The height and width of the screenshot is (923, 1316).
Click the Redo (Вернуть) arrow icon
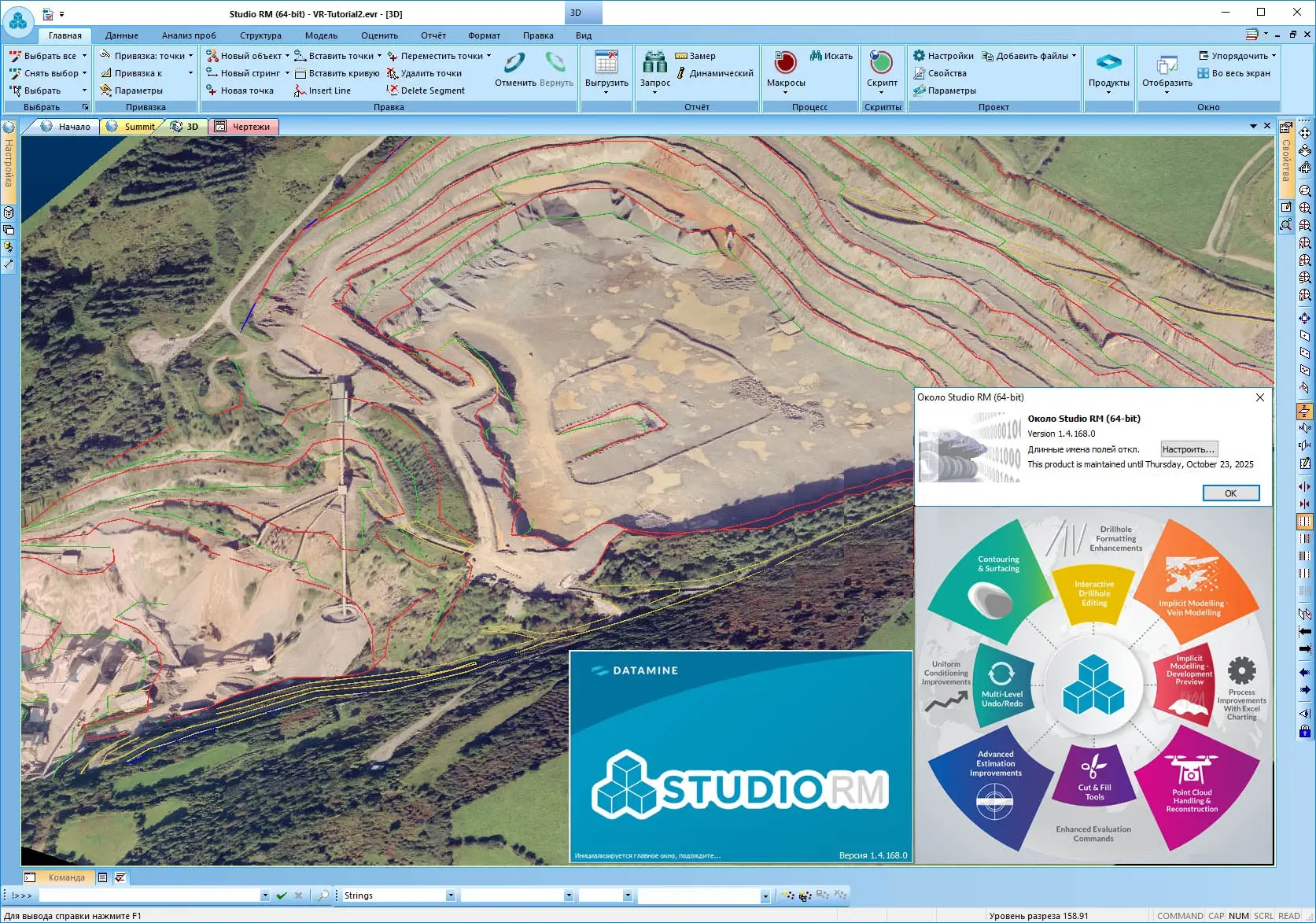pyautogui.click(x=556, y=62)
